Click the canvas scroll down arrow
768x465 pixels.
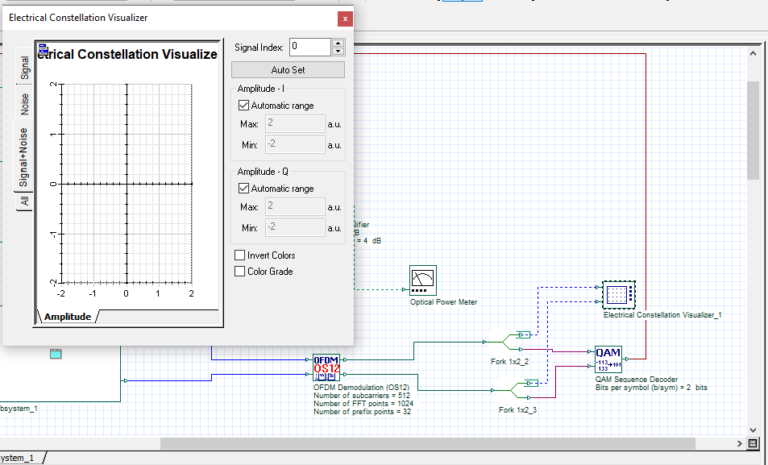coord(752,428)
